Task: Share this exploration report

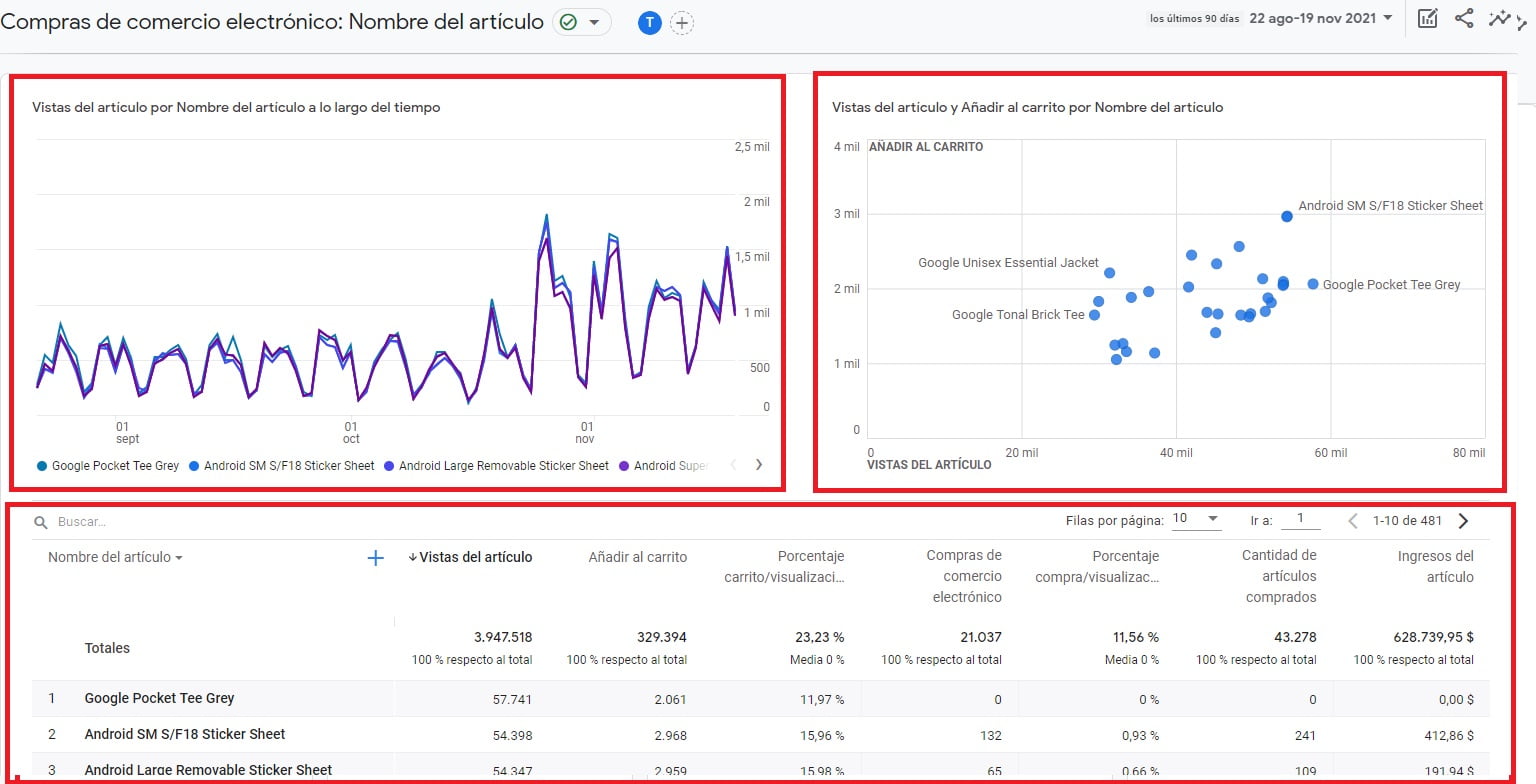Action: pyautogui.click(x=1464, y=19)
